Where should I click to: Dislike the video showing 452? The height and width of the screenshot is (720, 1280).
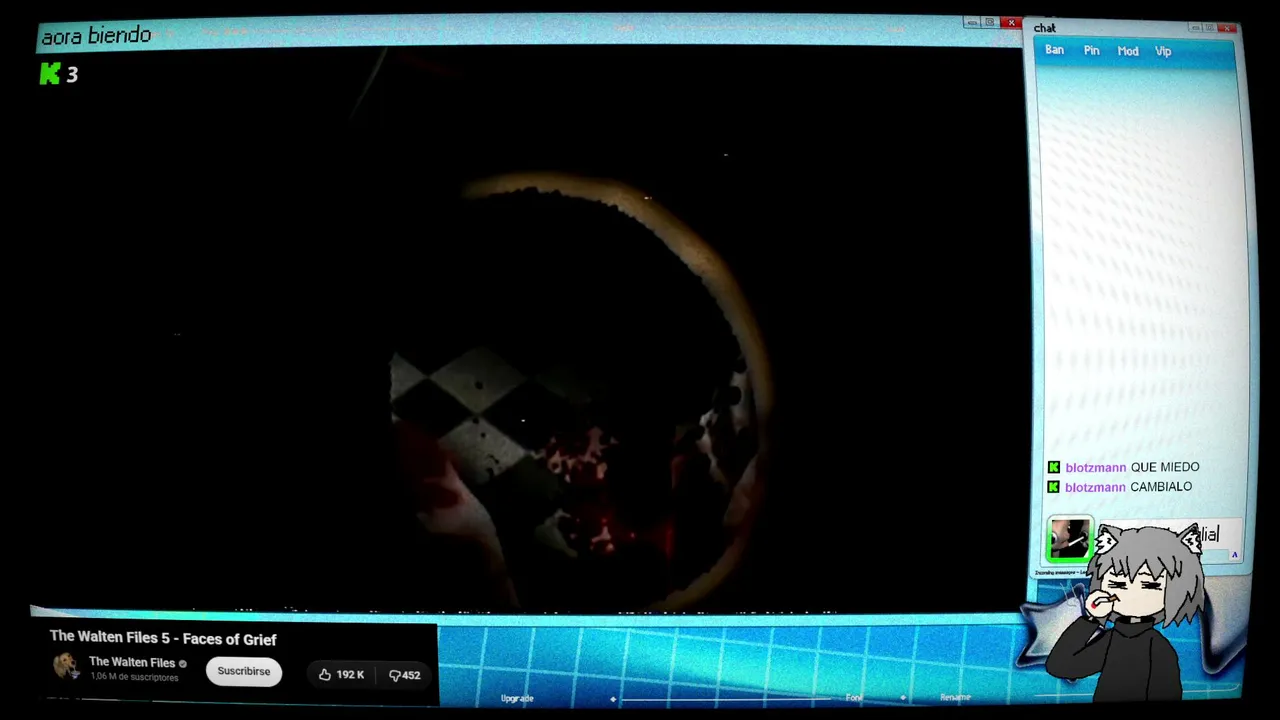405,675
